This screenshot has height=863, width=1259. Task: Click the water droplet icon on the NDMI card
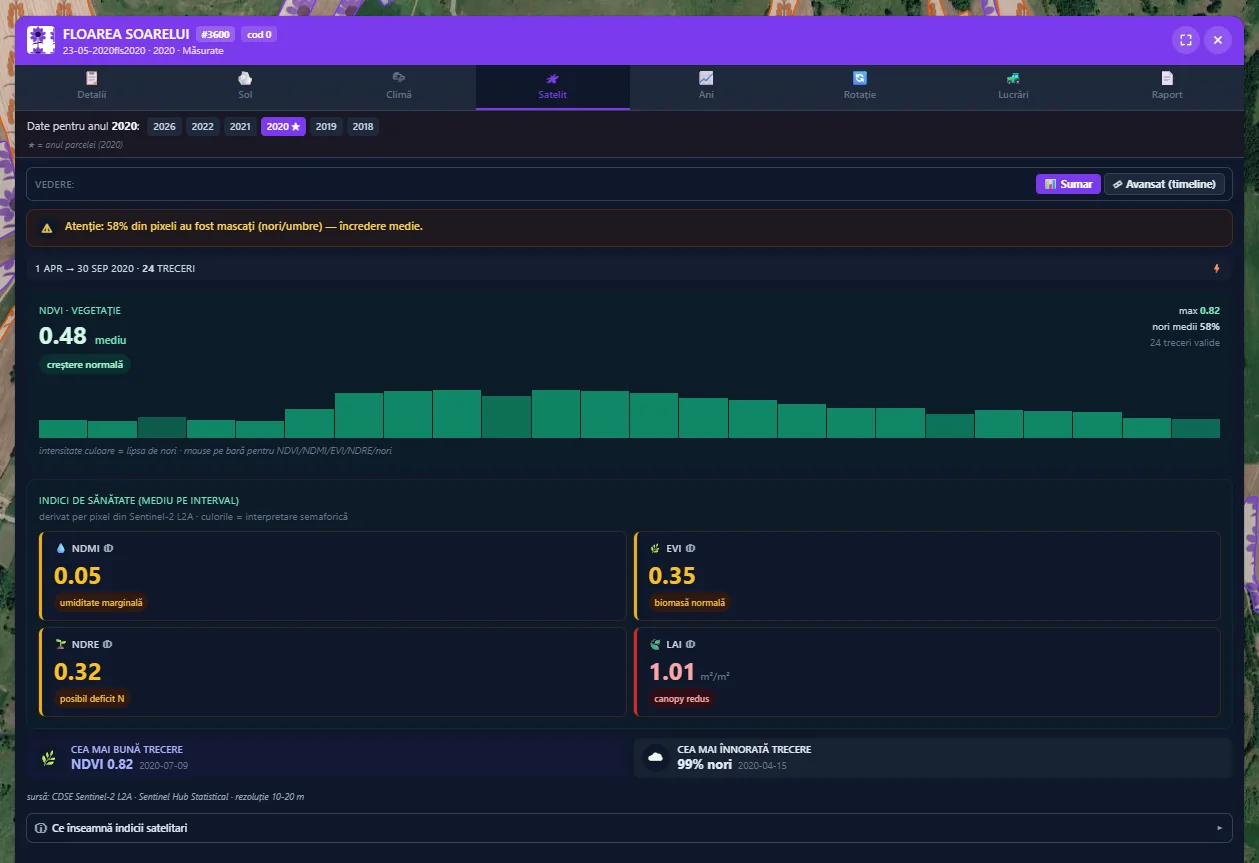[60, 548]
